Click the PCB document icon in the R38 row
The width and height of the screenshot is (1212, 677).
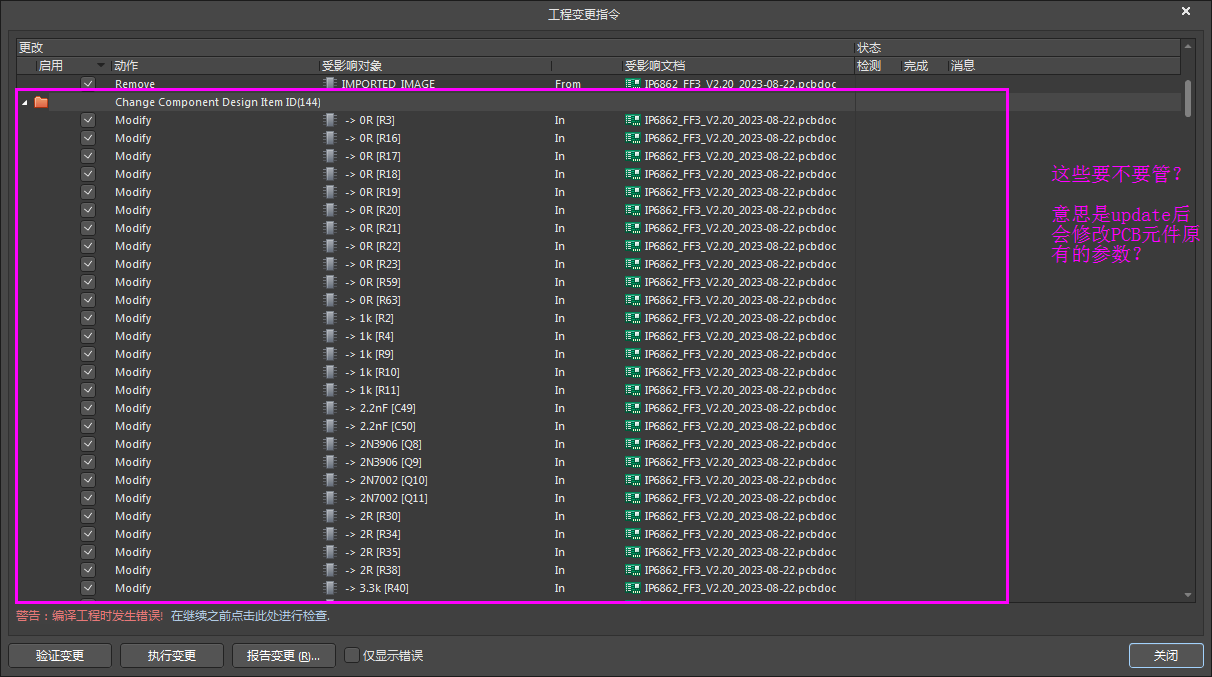pos(633,570)
